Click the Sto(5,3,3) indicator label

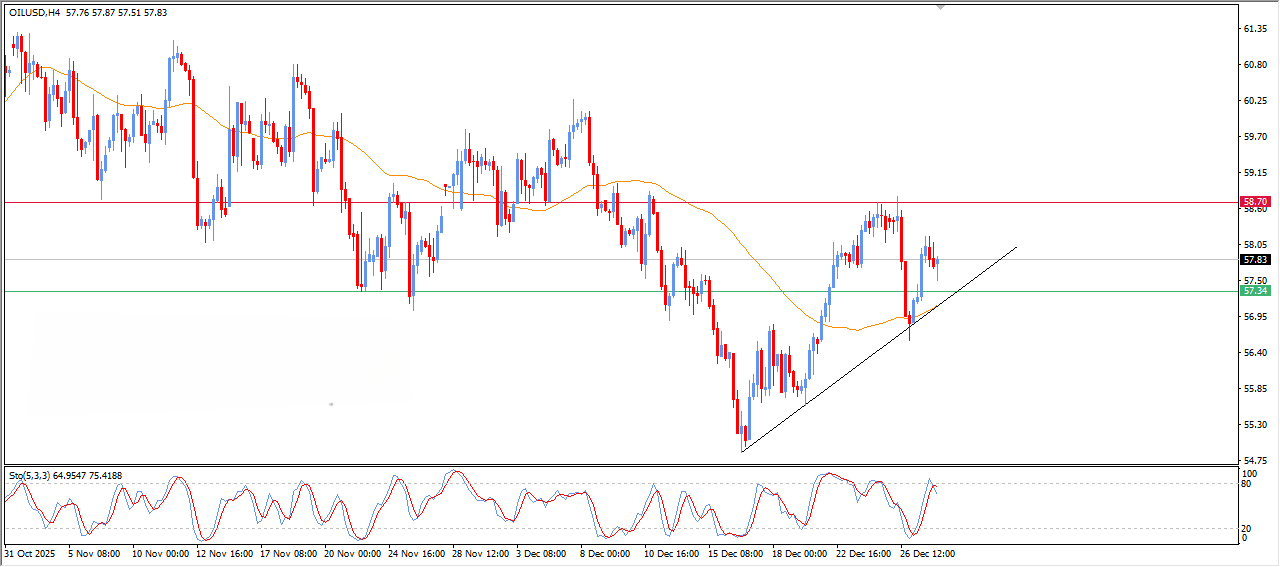pyautogui.click(x=30, y=475)
